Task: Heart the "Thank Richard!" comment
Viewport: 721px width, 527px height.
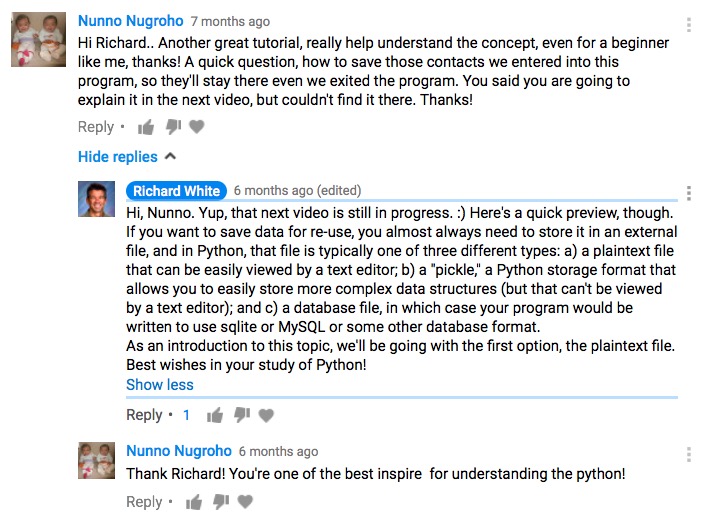Action: [x=245, y=502]
